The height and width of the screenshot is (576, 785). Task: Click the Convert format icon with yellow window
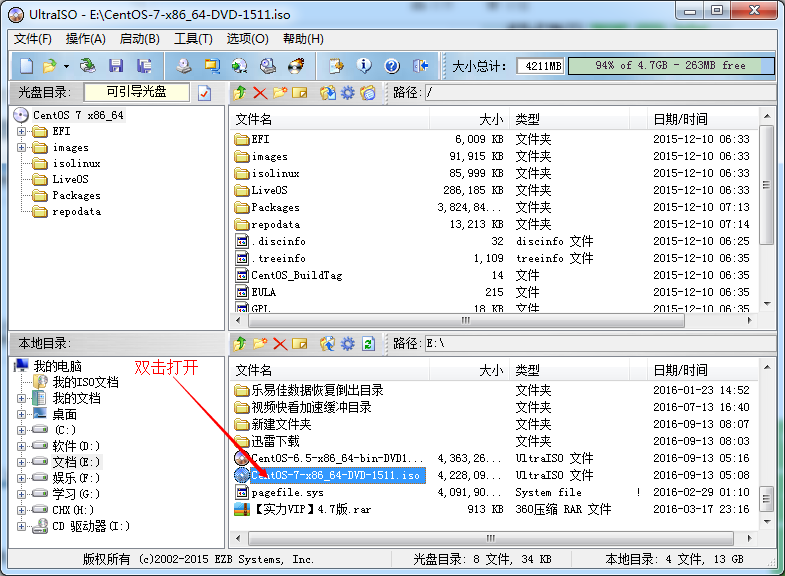[x=212, y=66]
